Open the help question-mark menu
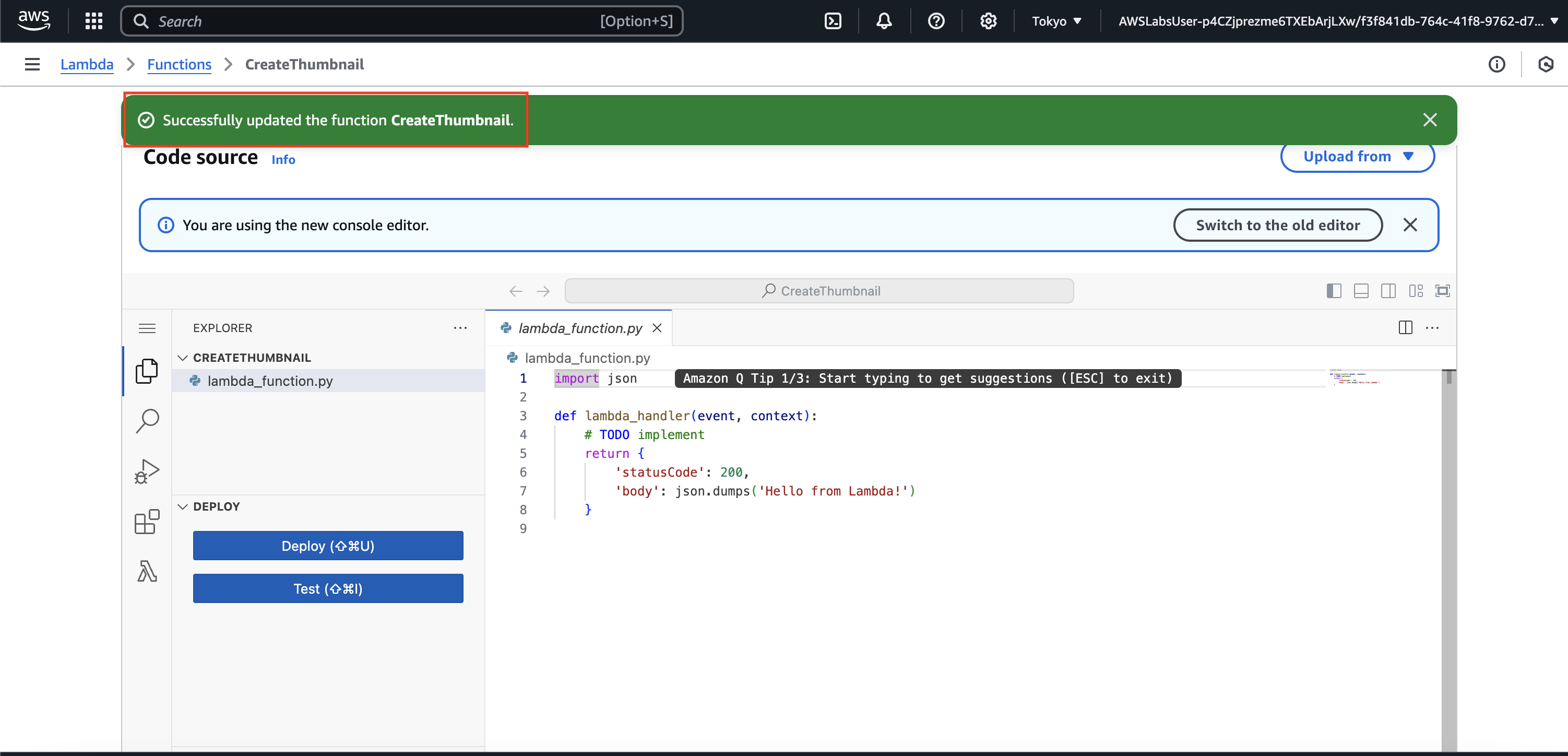This screenshot has height=756, width=1568. pos(936,21)
